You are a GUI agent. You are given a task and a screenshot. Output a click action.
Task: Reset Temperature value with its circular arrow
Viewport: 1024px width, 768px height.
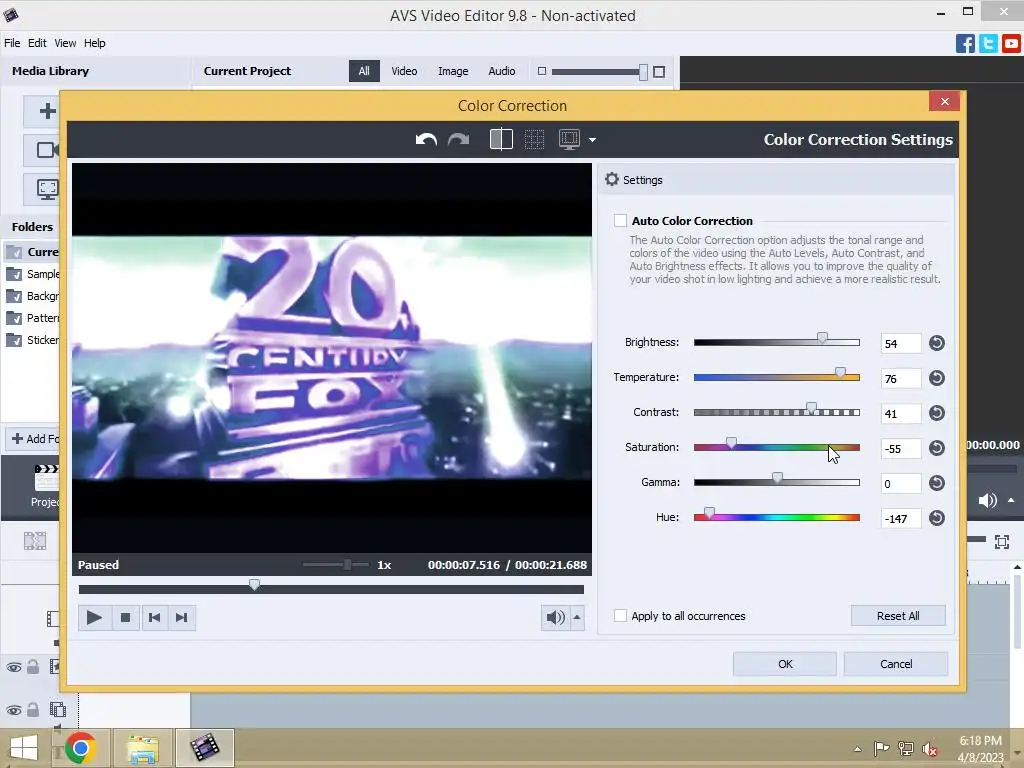tap(936, 378)
